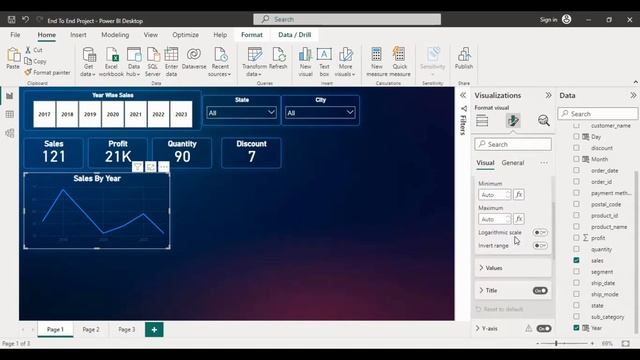Select 2023 in the year slicer

tap(181, 114)
